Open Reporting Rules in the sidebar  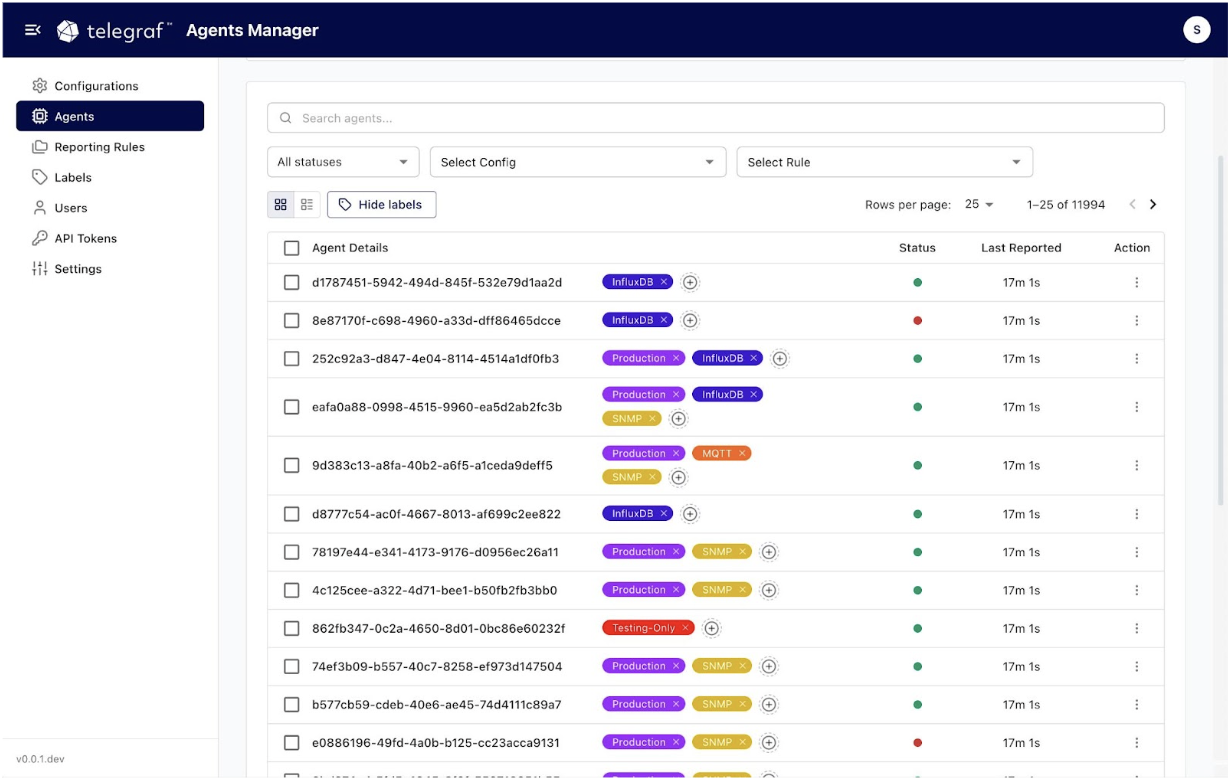point(110,147)
